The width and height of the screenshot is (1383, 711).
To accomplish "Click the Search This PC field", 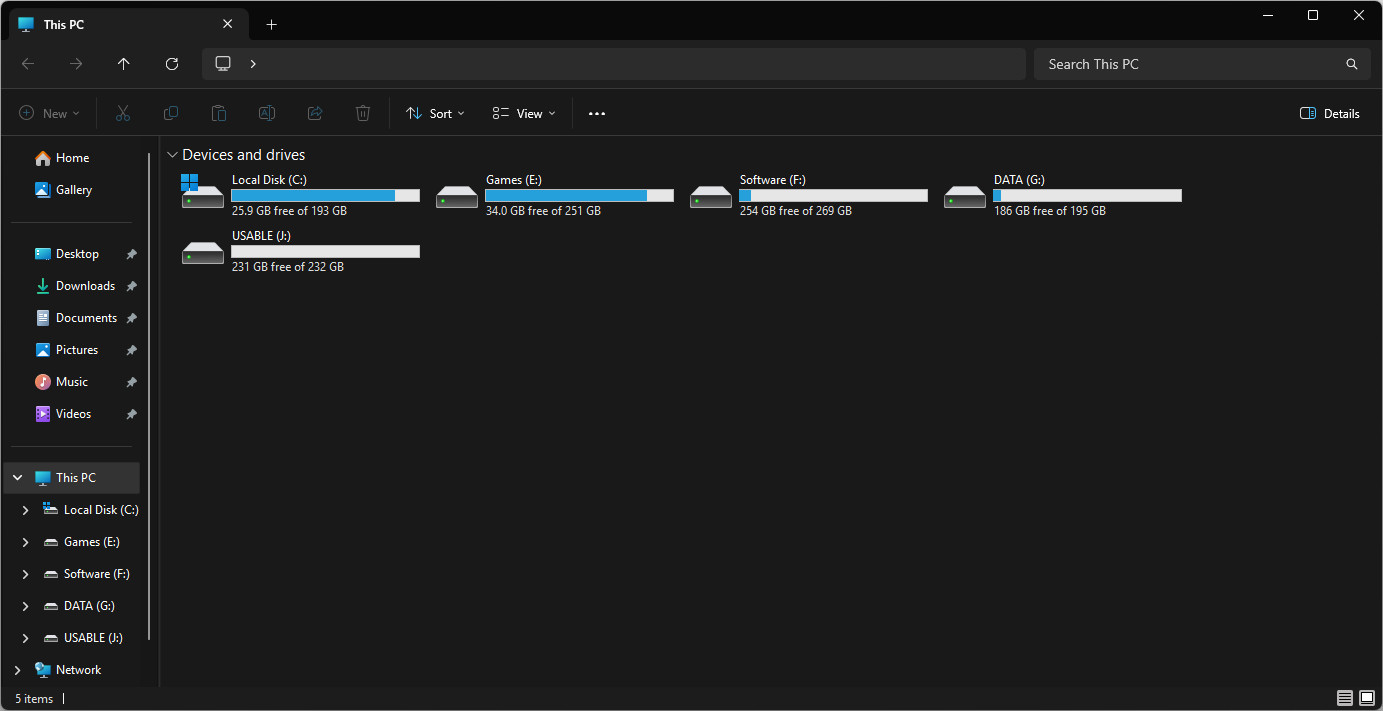I will click(x=1190, y=64).
